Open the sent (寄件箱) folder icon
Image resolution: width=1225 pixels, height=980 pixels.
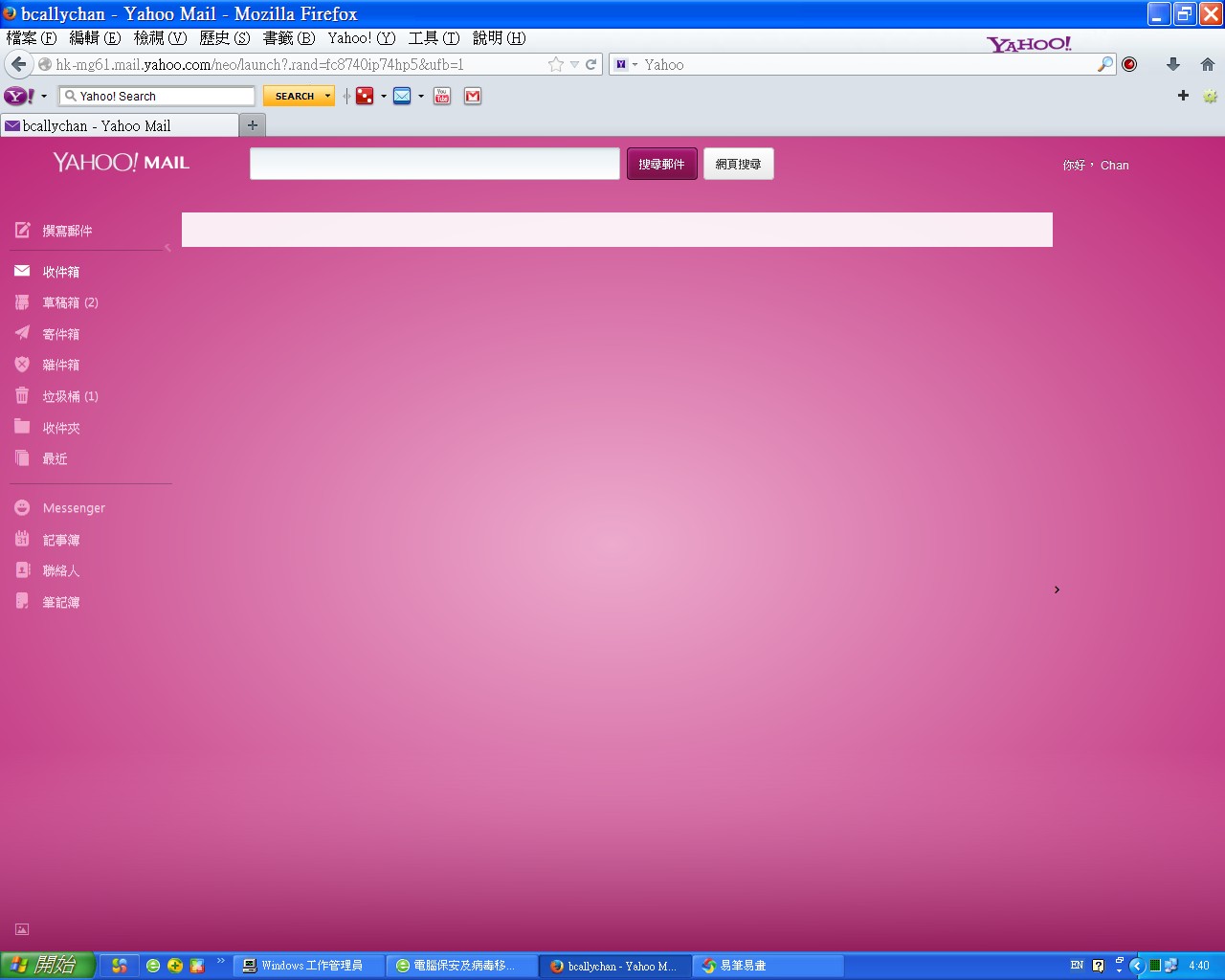tap(22, 333)
